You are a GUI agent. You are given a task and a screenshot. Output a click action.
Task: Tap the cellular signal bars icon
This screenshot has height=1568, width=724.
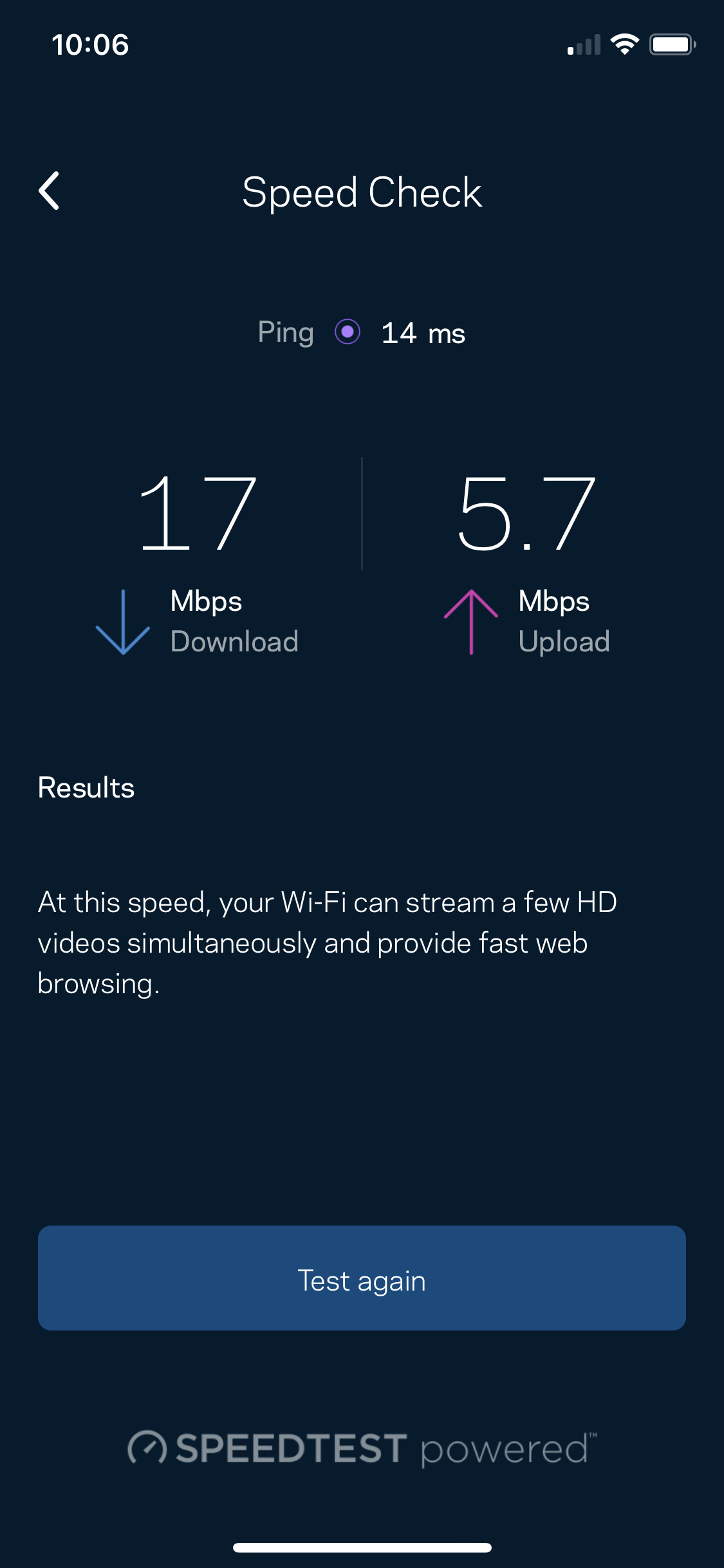(x=584, y=44)
